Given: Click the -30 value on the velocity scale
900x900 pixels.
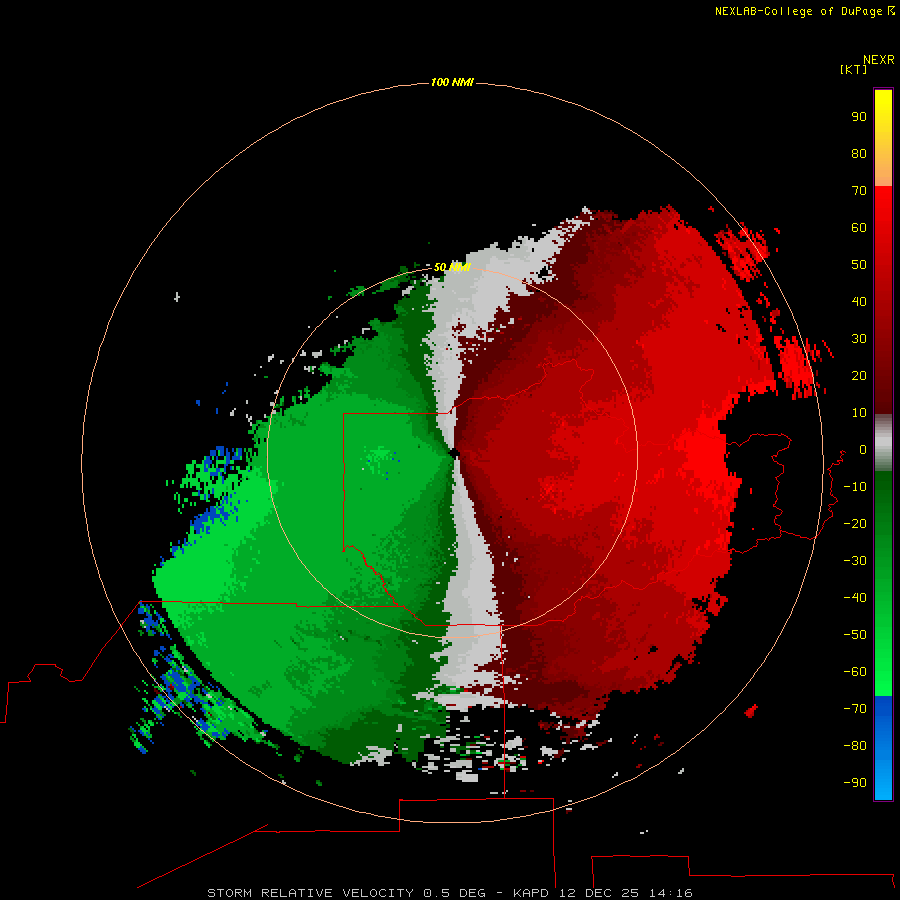Looking at the screenshot, I should (855, 561).
